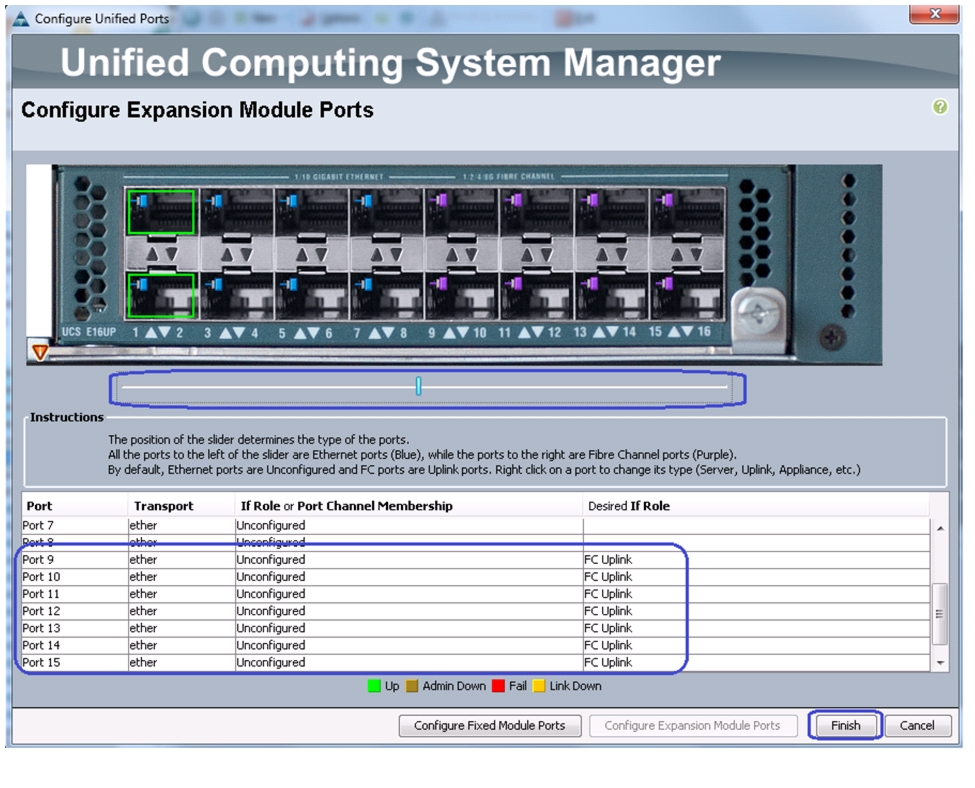
Task: Click the brown Admin Down legend swatch
Action: tap(412, 686)
